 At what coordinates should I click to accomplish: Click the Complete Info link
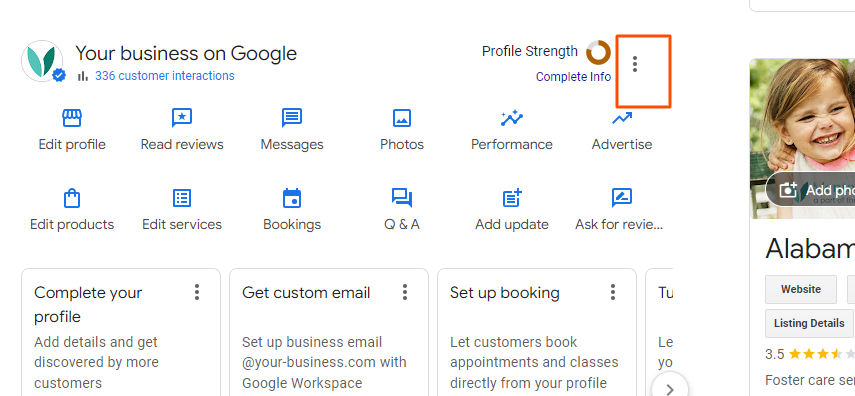tap(573, 77)
